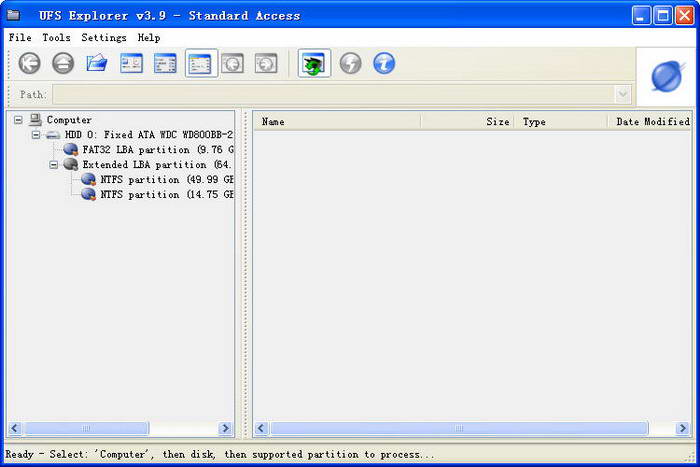
Task: Collapse the Computer tree node
Action: click(18, 120)
